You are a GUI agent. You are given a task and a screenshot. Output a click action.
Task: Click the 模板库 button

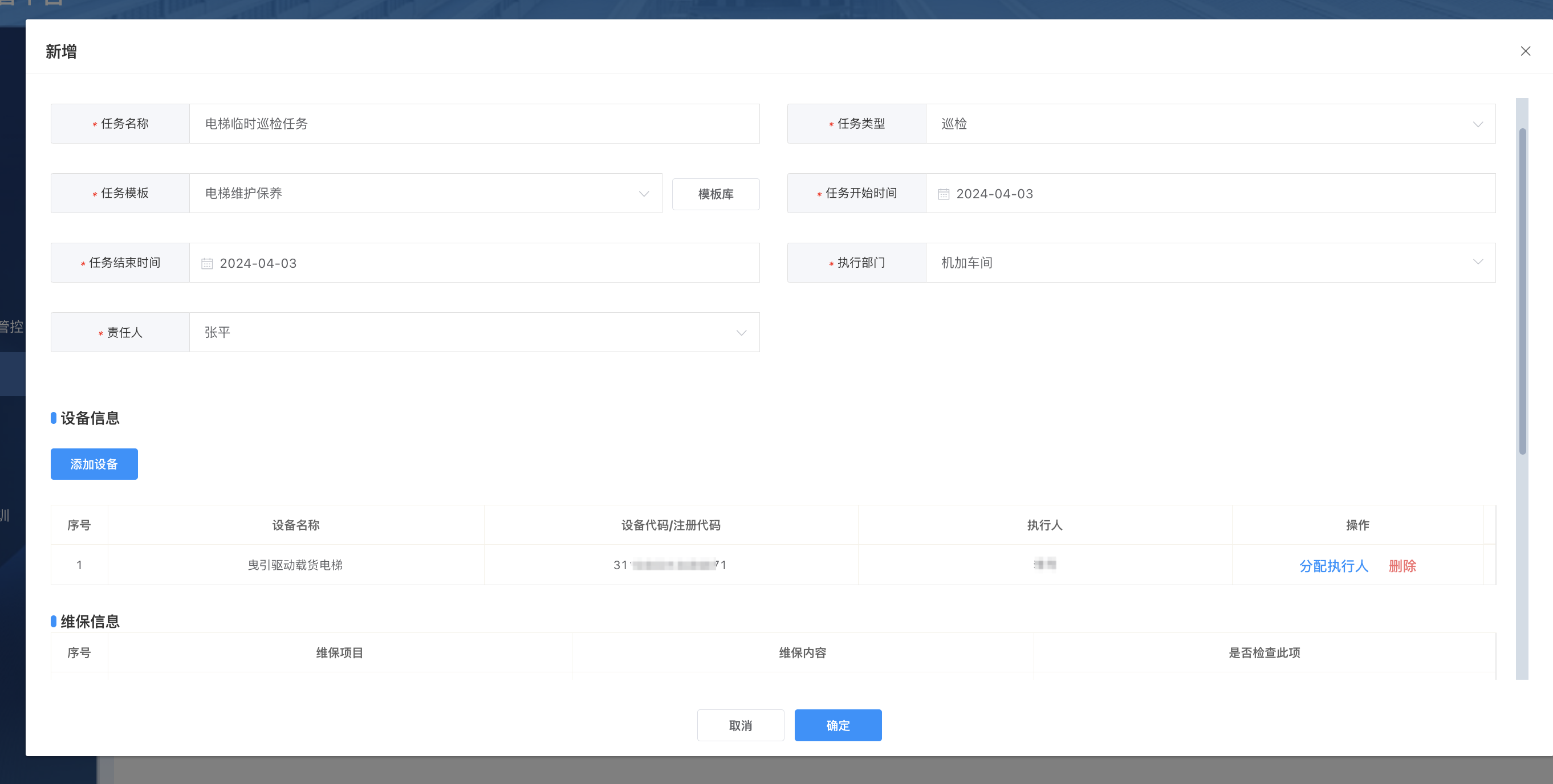(715, 194)
